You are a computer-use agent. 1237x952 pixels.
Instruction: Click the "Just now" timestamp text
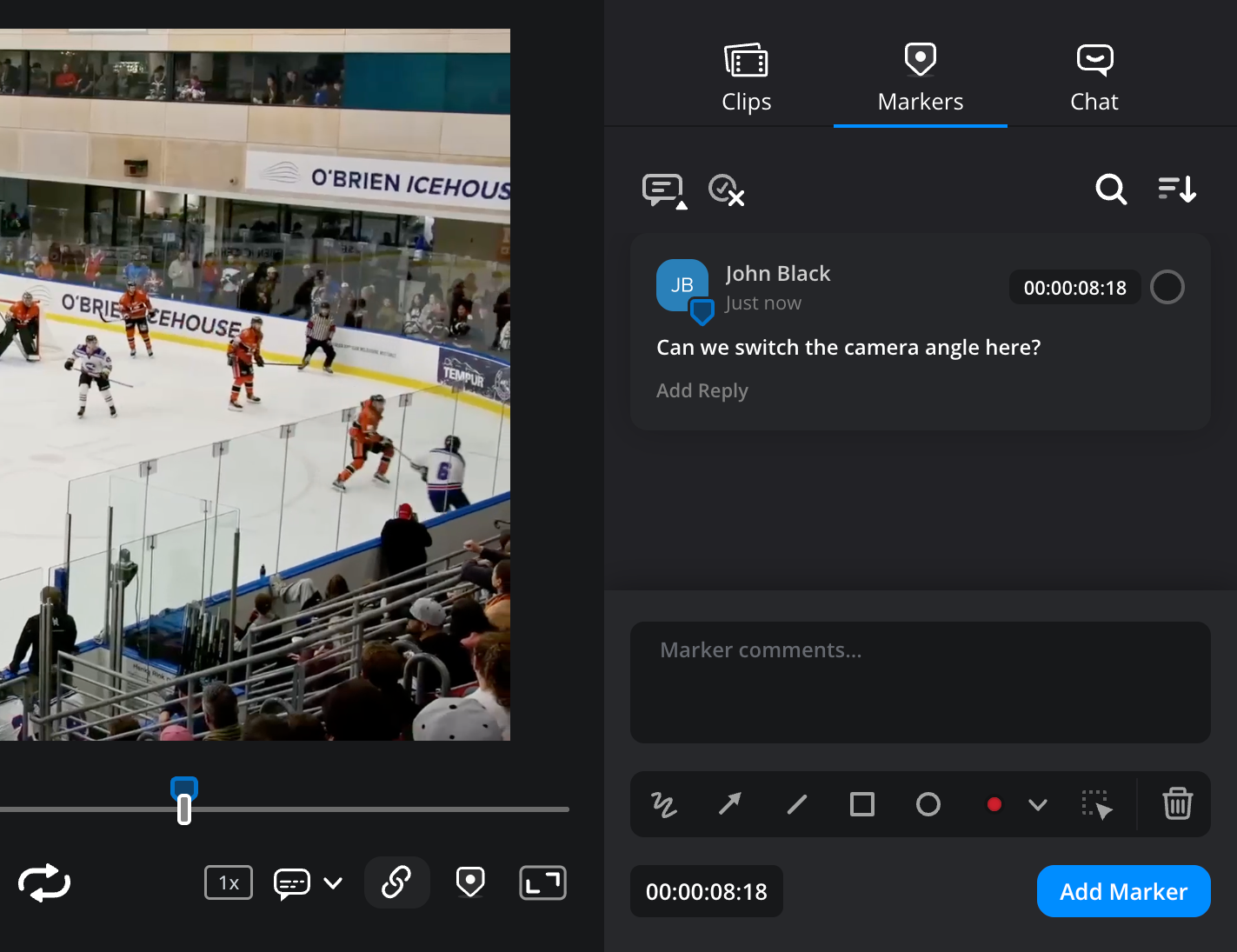coord(763,303)
